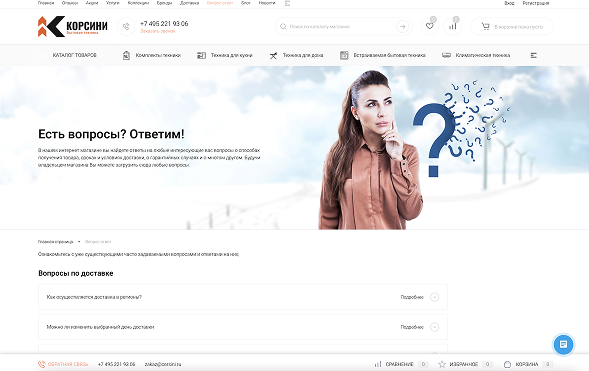Click the search magnifier icon
Screen dimensions: 589x371
[x=283, y=27]
